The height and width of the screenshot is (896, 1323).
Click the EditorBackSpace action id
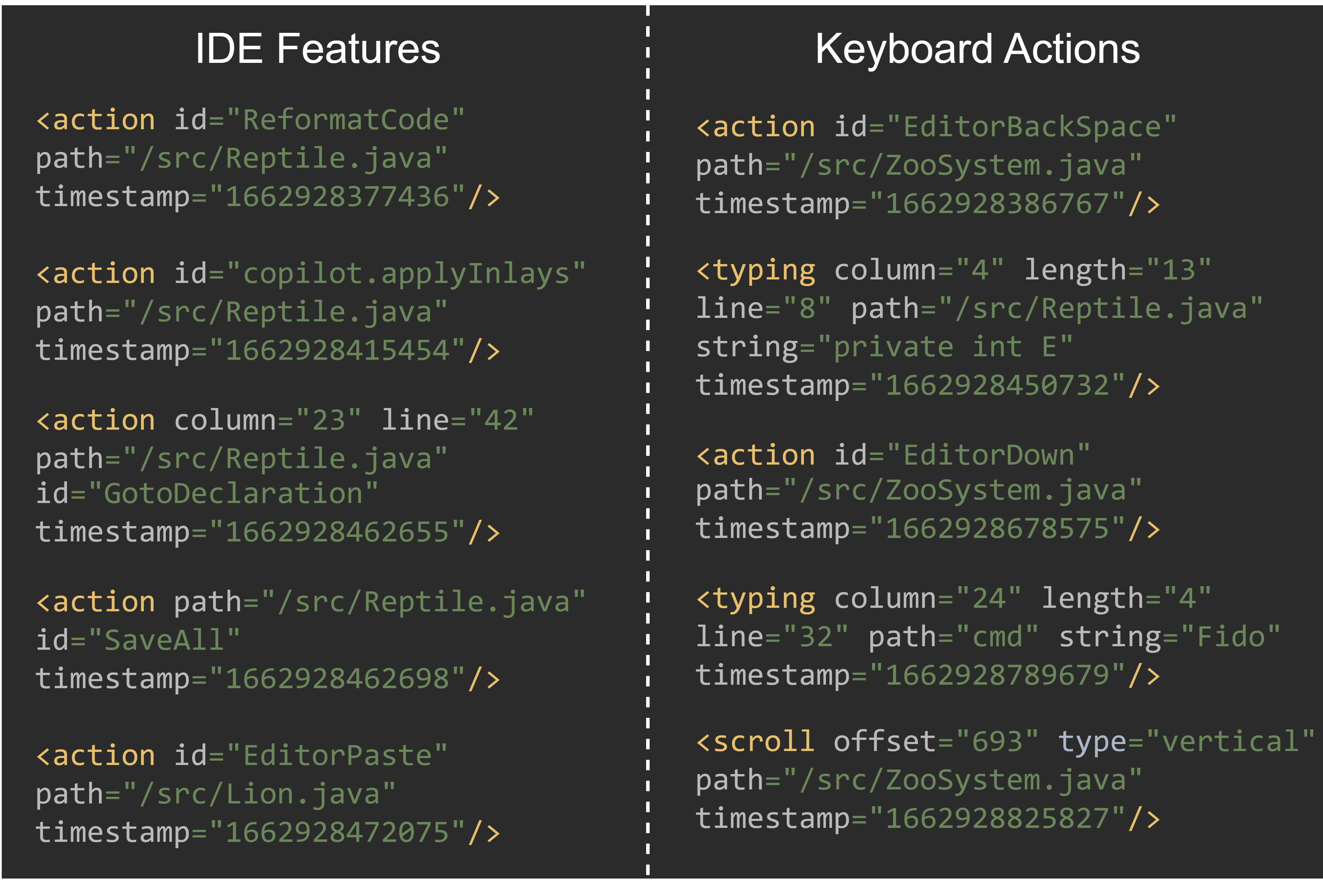[1031, 127]
